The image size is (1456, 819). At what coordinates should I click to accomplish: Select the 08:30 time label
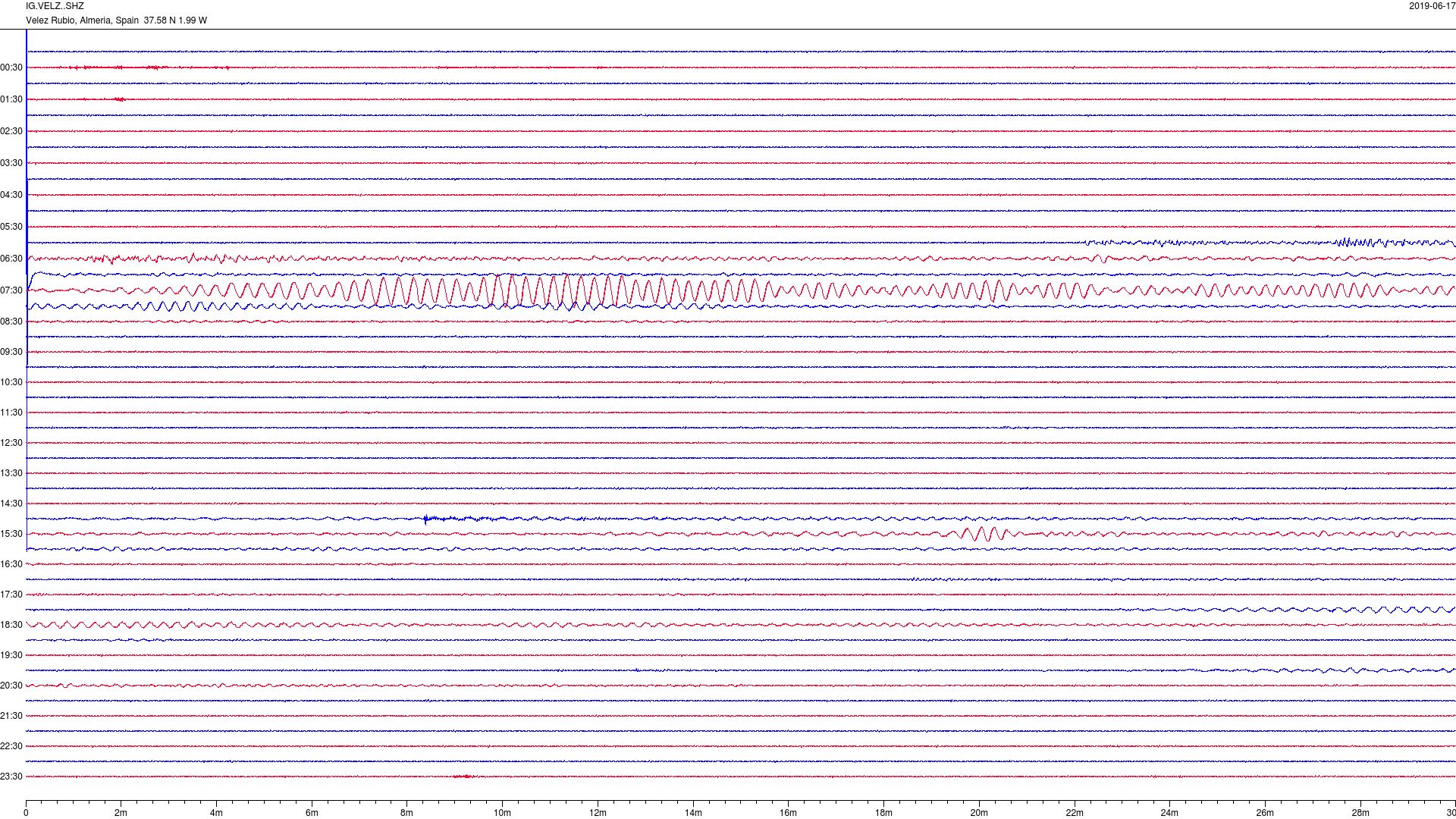pyautogui.click(x=11, y=322)
